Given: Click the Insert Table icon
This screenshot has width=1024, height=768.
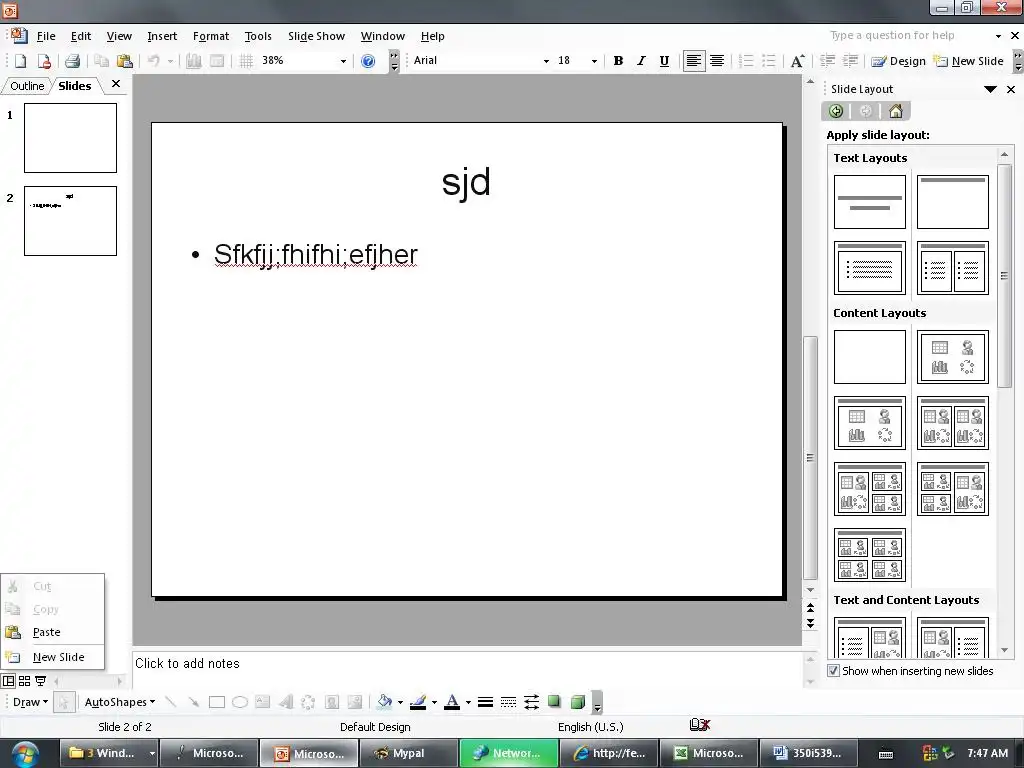Looking at the screenshot, I should (217, 61).
